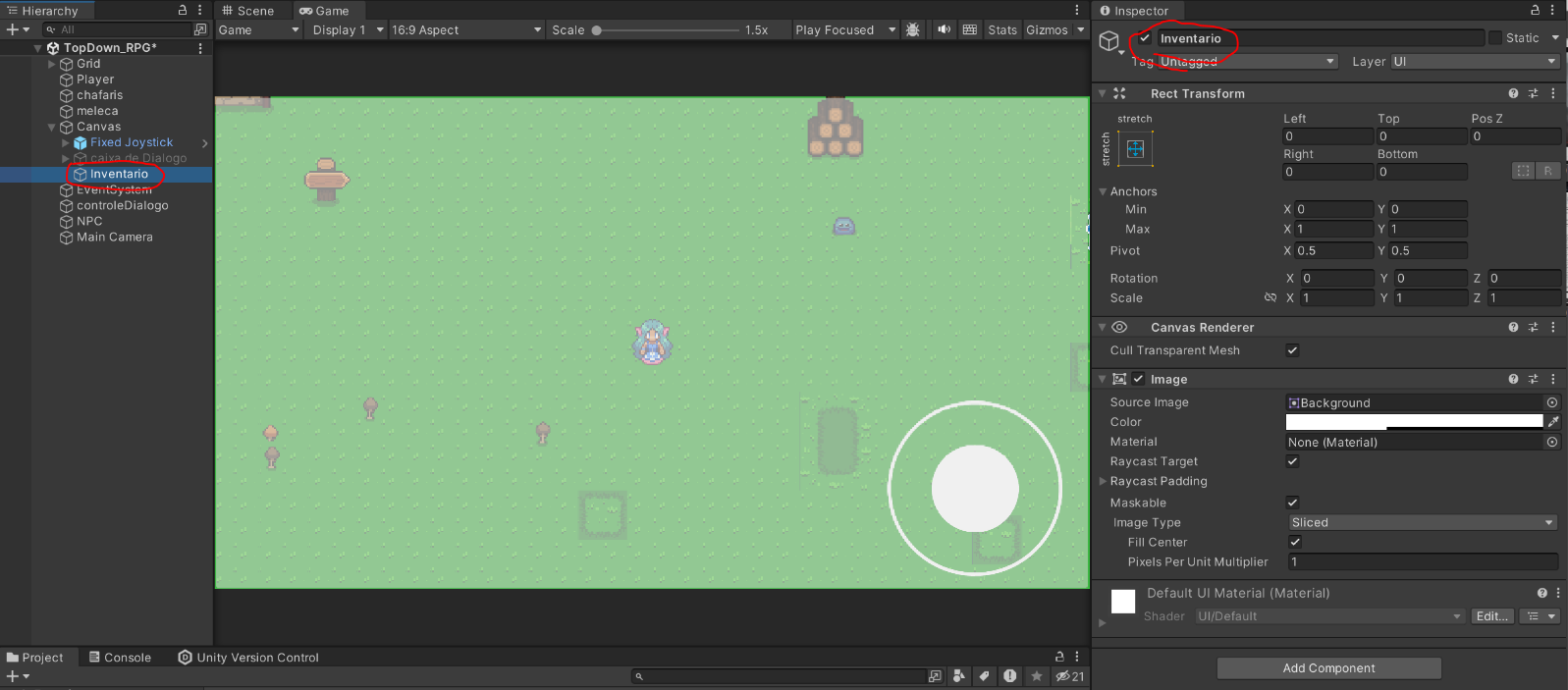Click the color eyedropper picker icon

point(1552,422)
